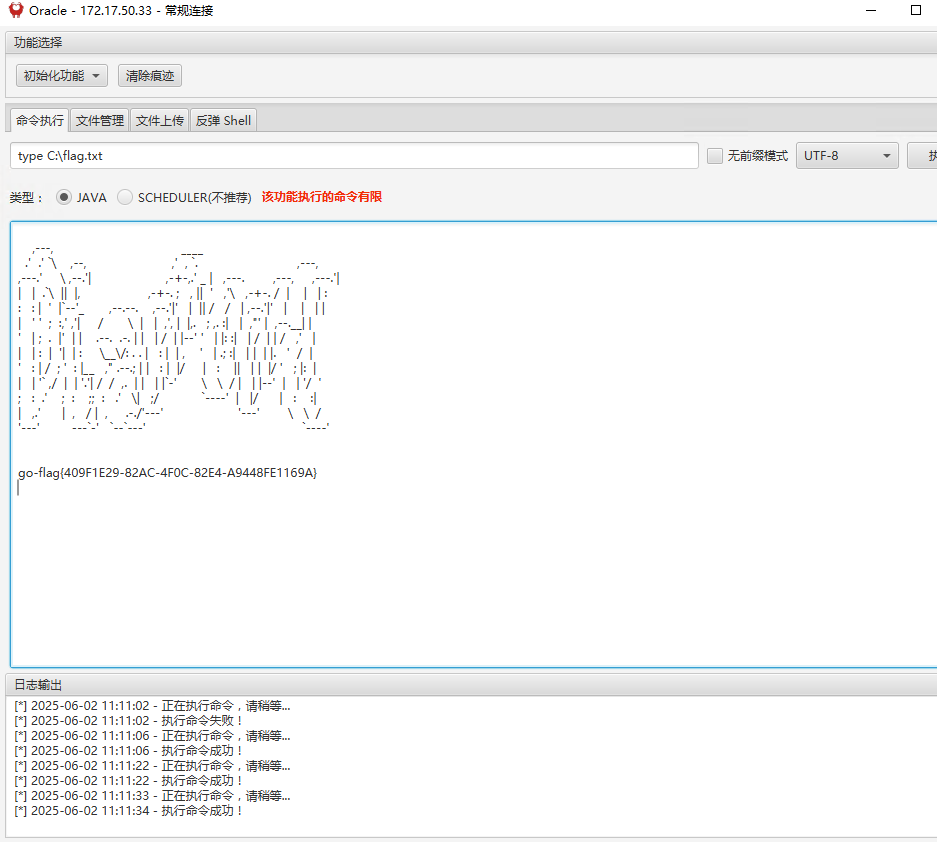Click the 功能选择 panel header

click(38, 42)
